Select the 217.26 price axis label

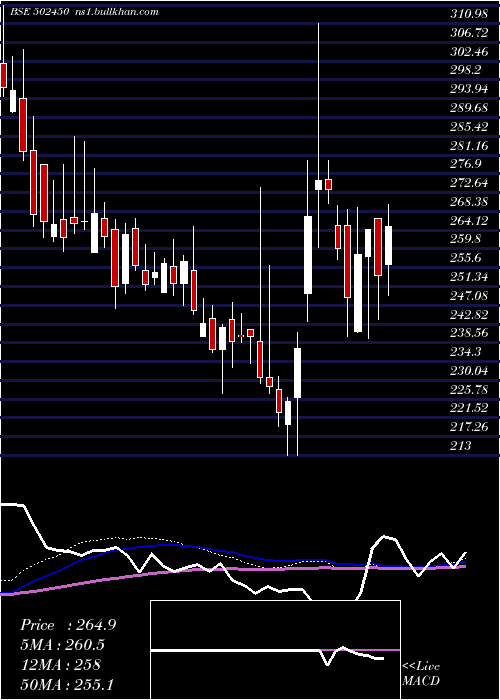[469, 427]
